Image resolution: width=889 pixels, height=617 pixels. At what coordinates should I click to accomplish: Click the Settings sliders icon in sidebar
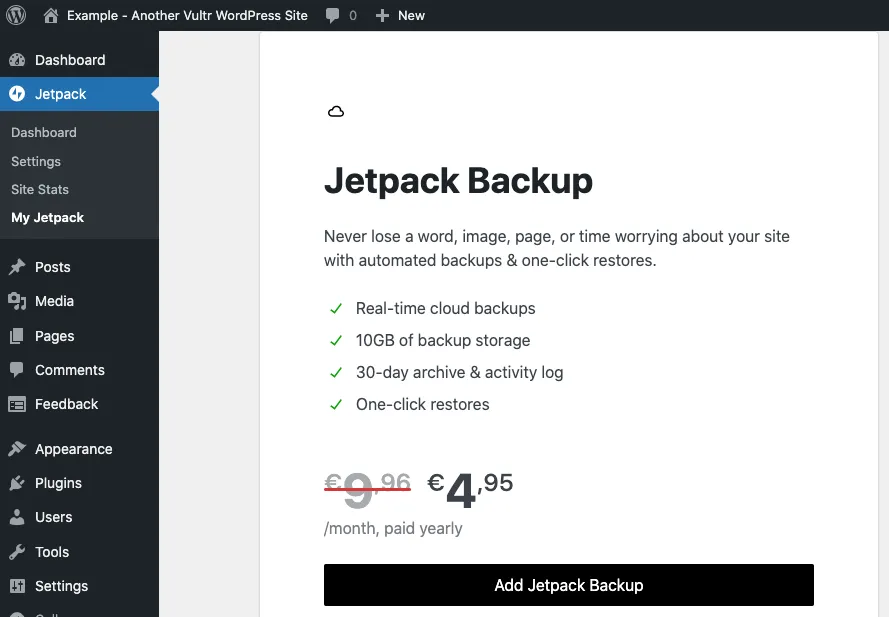pos(17,586)
